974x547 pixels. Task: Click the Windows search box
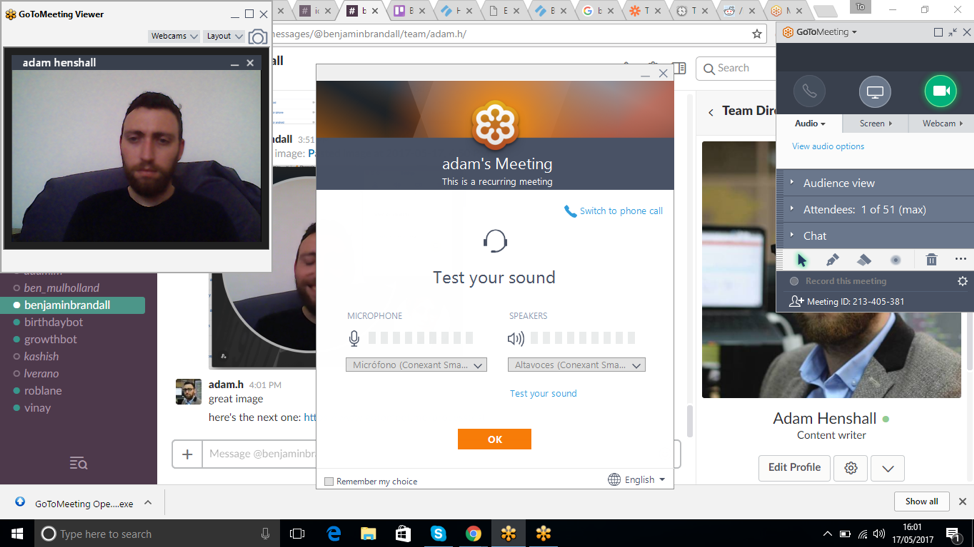(x=155, y=533)
